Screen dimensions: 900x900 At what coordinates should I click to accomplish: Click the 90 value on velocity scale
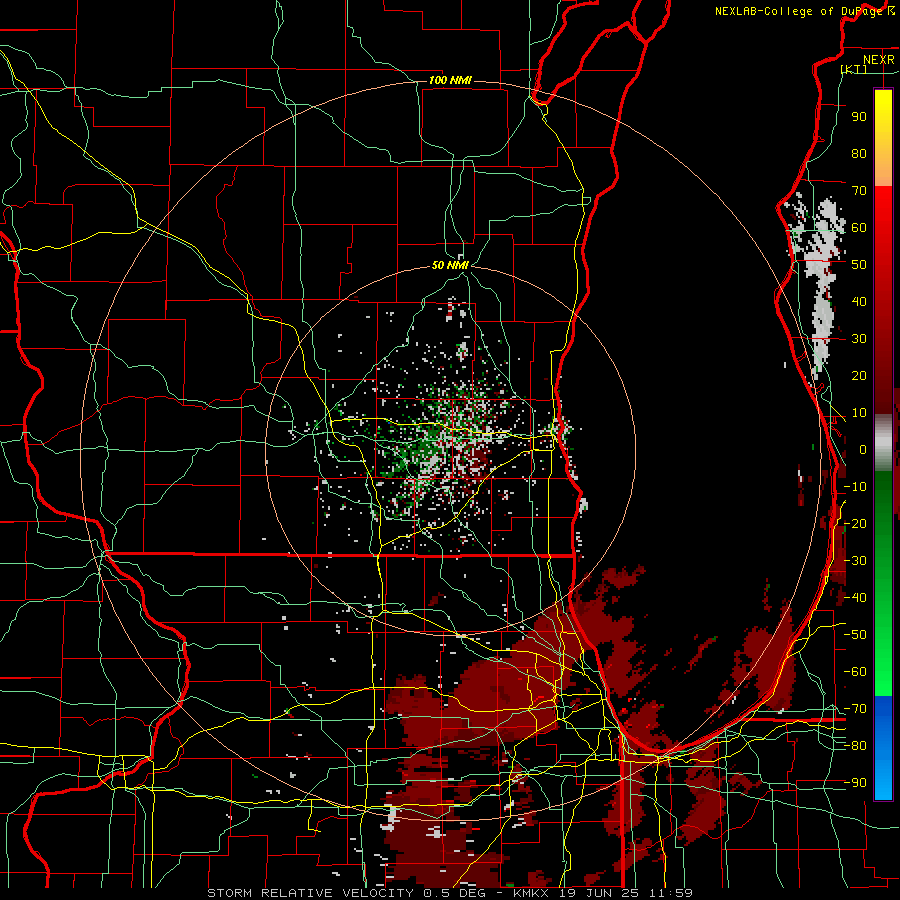(x=859, y=117)
